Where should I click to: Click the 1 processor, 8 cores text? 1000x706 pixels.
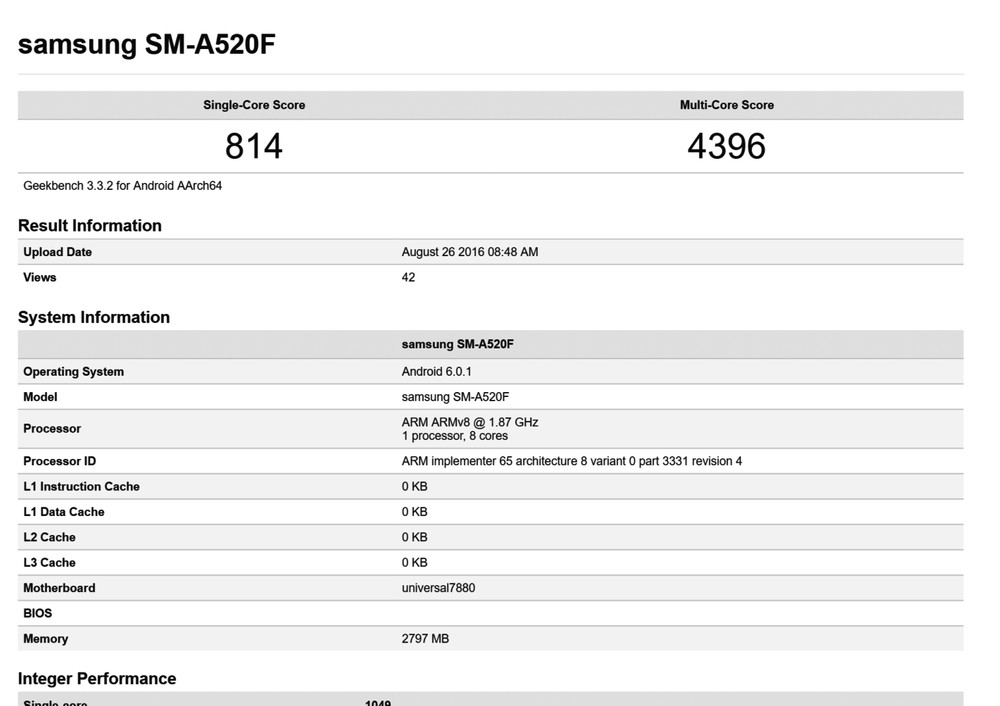pyautogui.click(x=455, y=436)
